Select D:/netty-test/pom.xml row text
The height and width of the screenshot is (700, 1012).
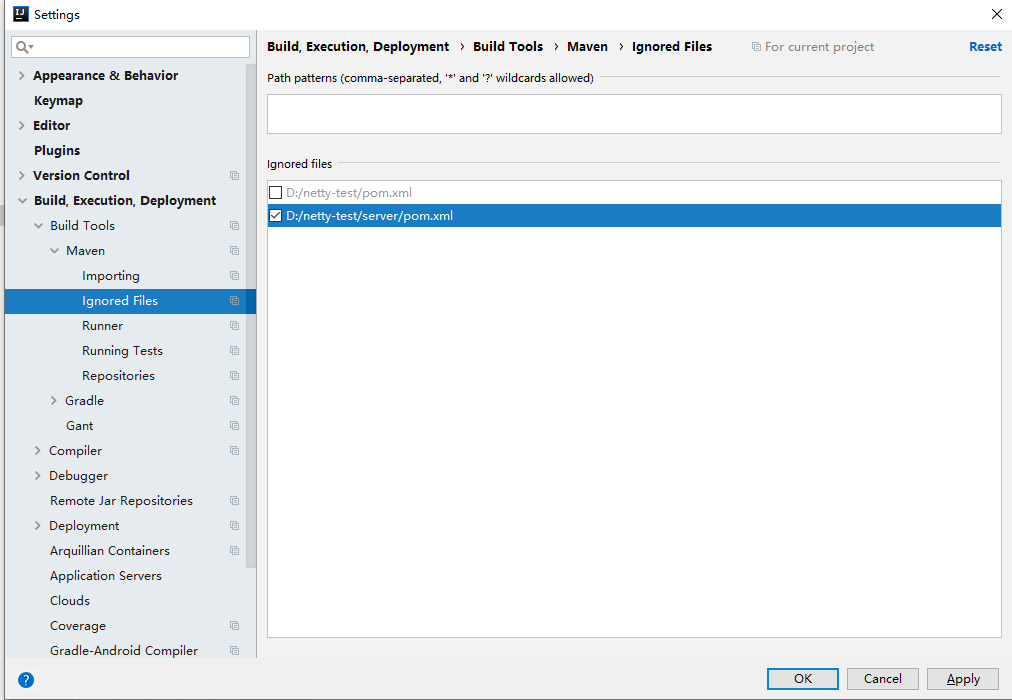click(349, 193)
